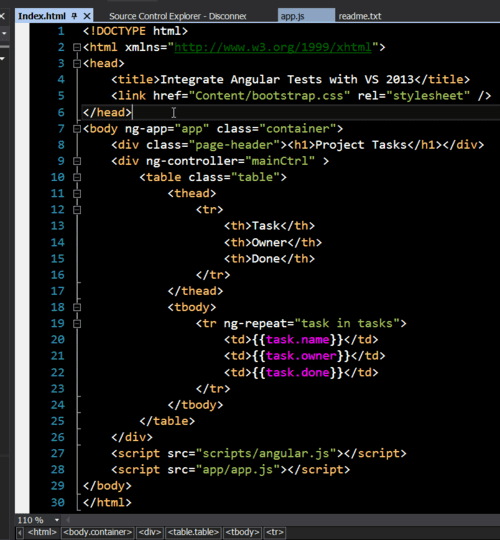Click task.name binding on line 20
This screenshot has width=500, height=540.
coord(298,340)
